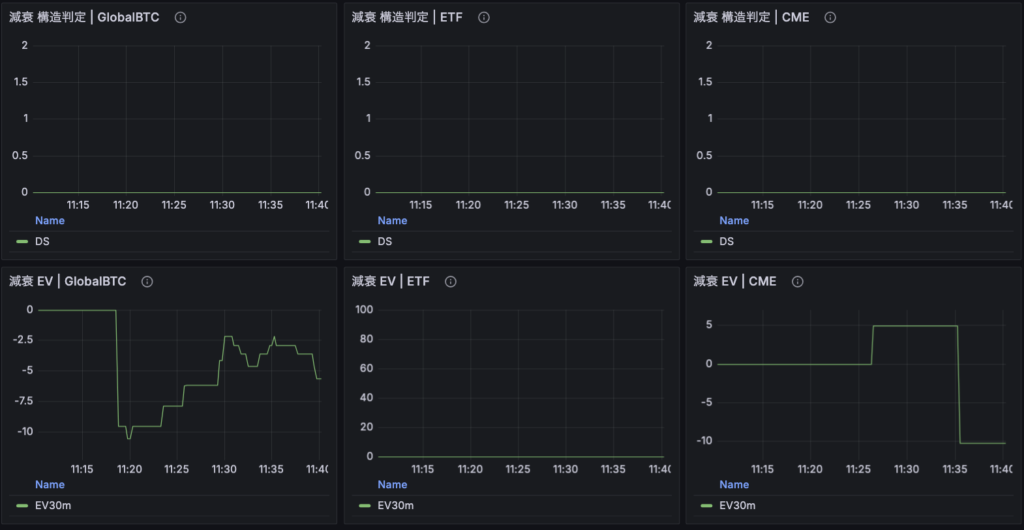This screenshot has width=1024, height=530.
Task: Click green color swatch beside DS in CME legend
Action: (x=706, y=241)
